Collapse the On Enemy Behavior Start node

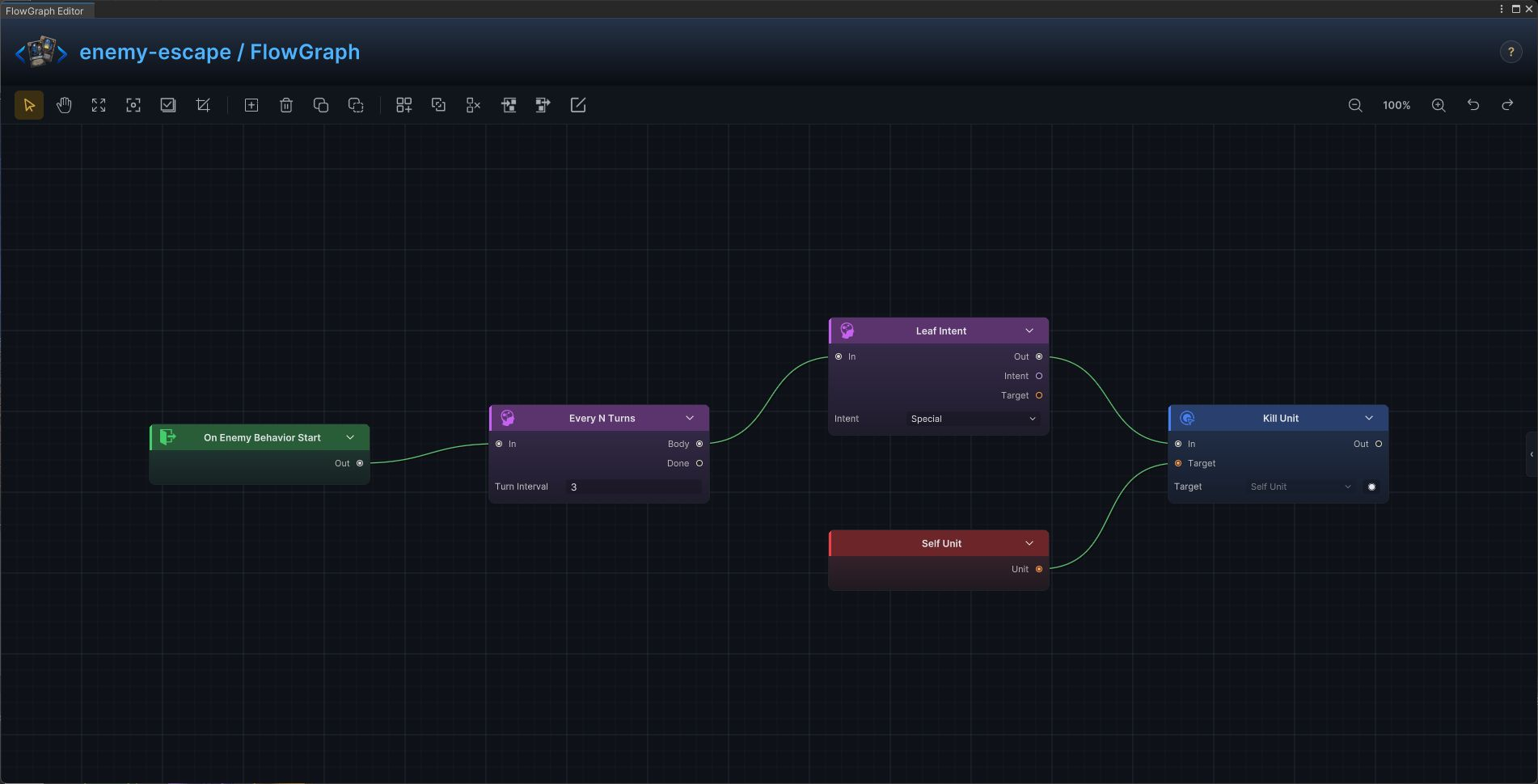pos(350,437)
